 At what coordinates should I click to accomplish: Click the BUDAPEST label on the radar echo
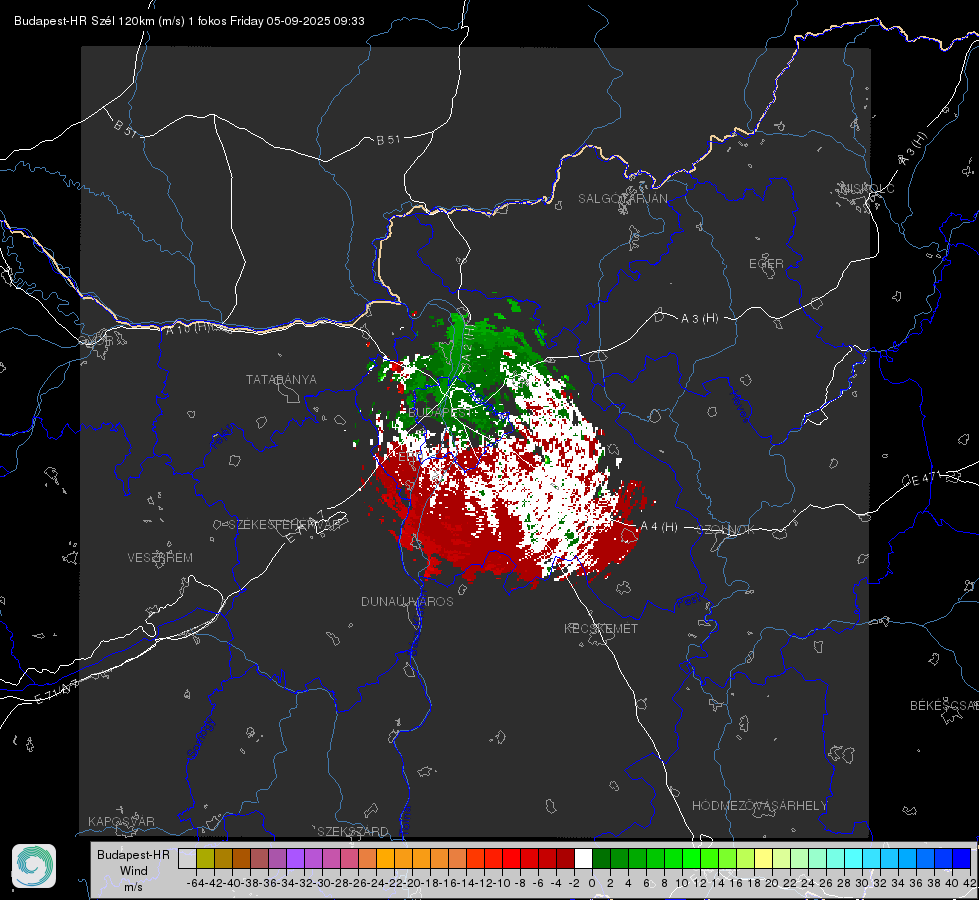pos(440,413)
